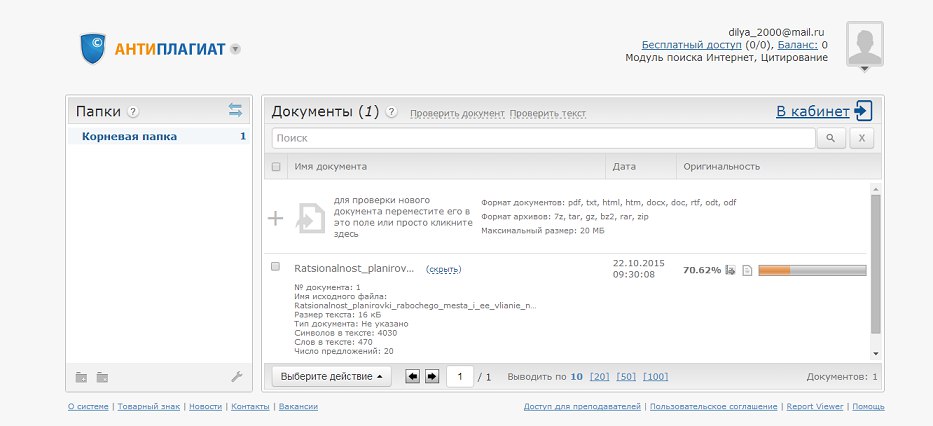
Task: Click the orange originality progress bar
Action: tap(812, 270)
